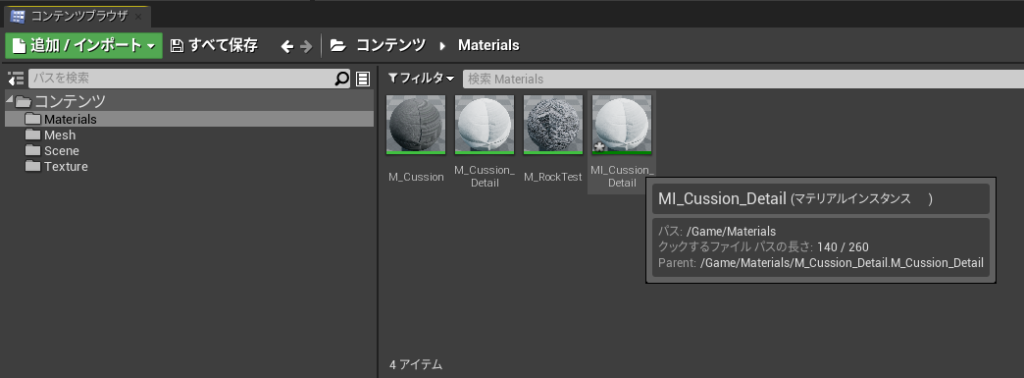Navigate back with the left arrow
This screenshot has height=378, width=1024.
click(x=287, y=46)
